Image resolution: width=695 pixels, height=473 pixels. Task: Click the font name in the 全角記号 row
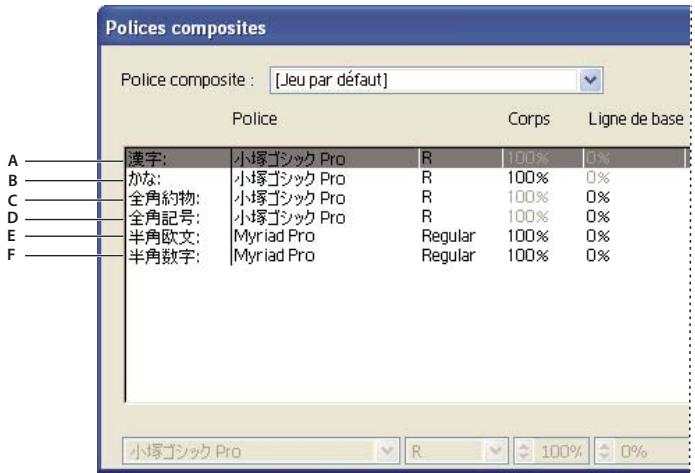tap(289, 217)
